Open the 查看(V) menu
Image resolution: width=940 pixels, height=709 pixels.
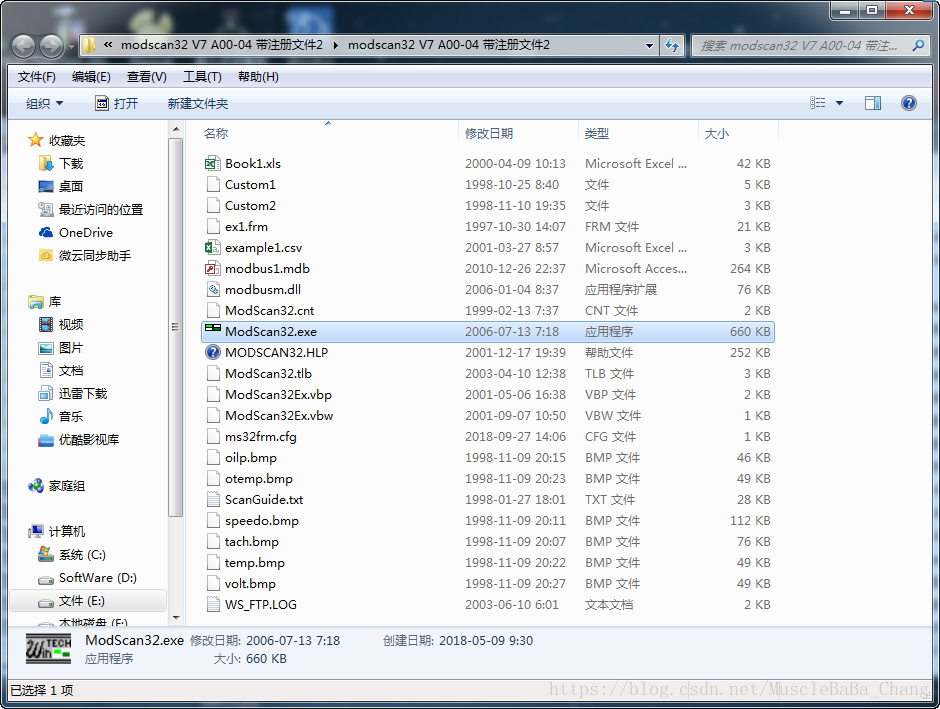(147, 77)
